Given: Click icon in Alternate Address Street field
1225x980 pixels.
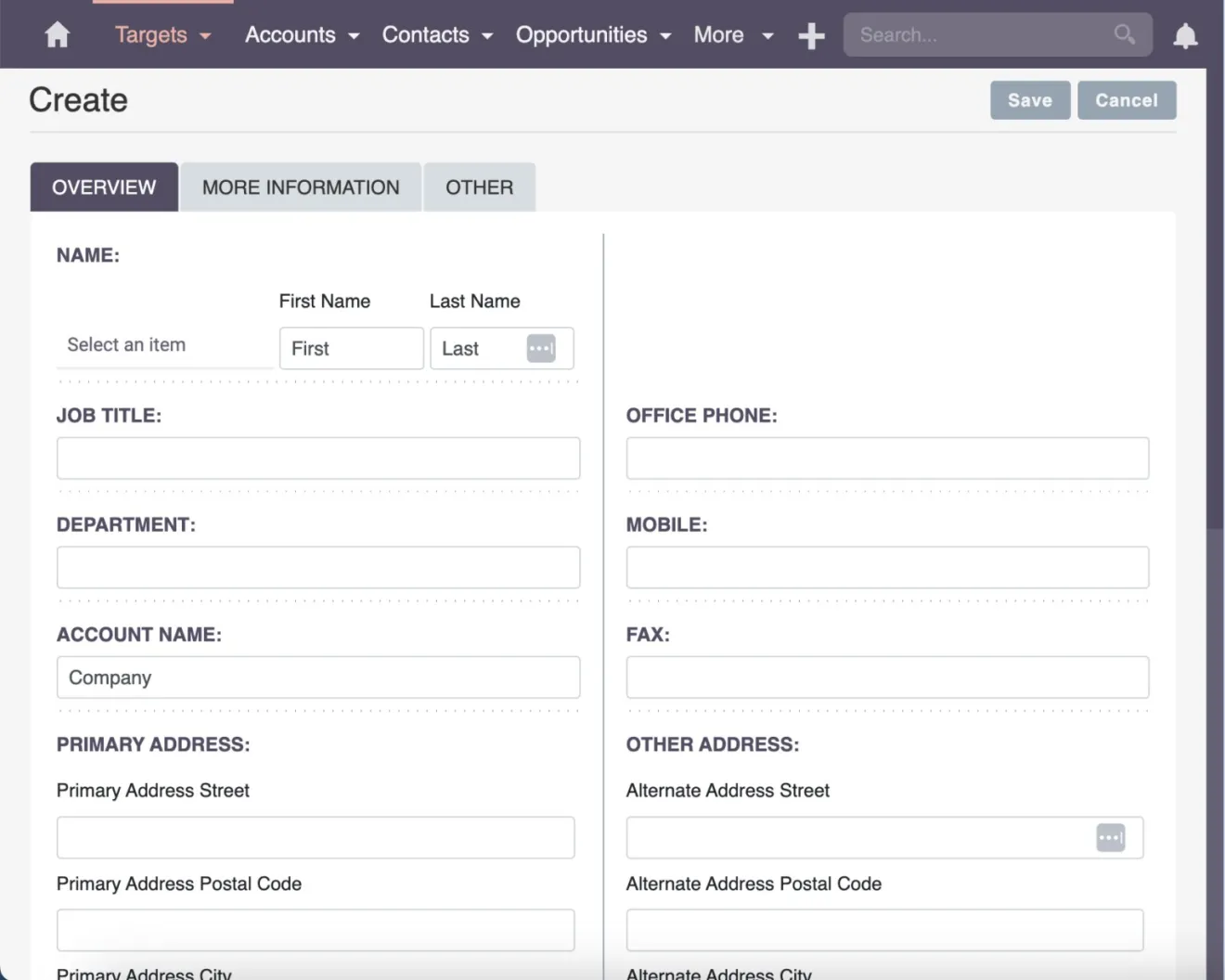Looking at the screenshot, I should pyautogui.click(x=1110, y=838).
